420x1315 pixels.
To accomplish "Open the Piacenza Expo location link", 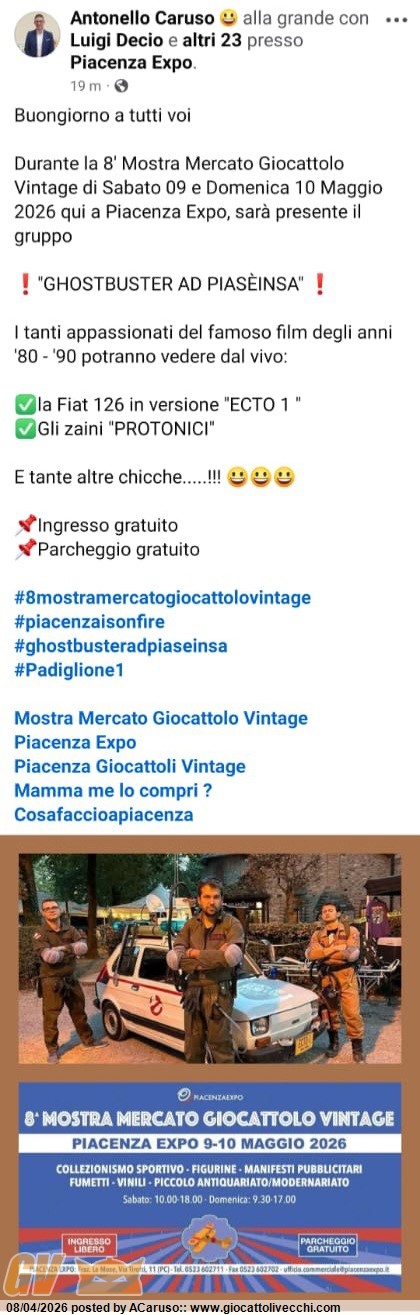I will coord(132,63).
